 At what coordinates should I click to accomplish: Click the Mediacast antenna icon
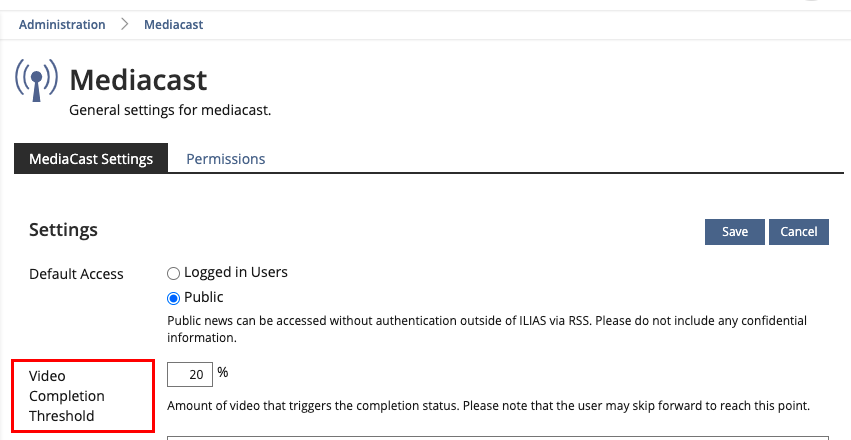(36, 80)
